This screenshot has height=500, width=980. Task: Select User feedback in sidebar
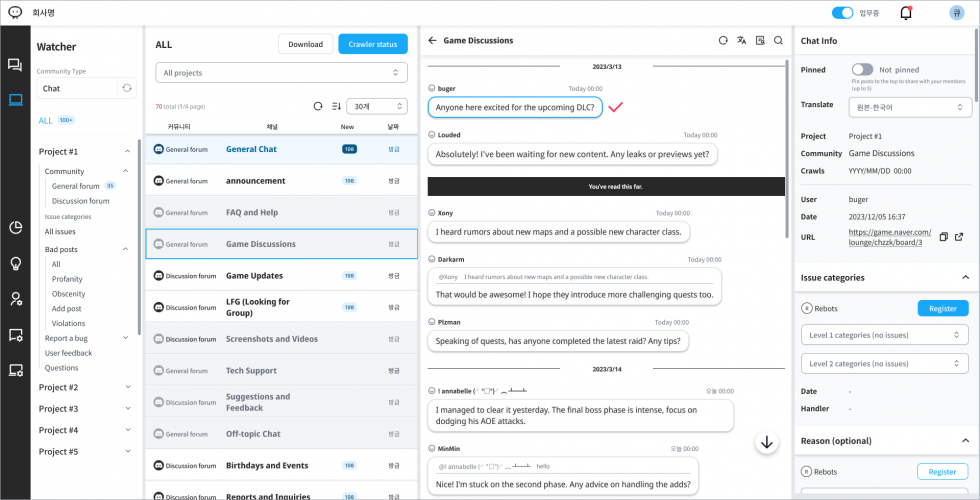tap(68, 352)
